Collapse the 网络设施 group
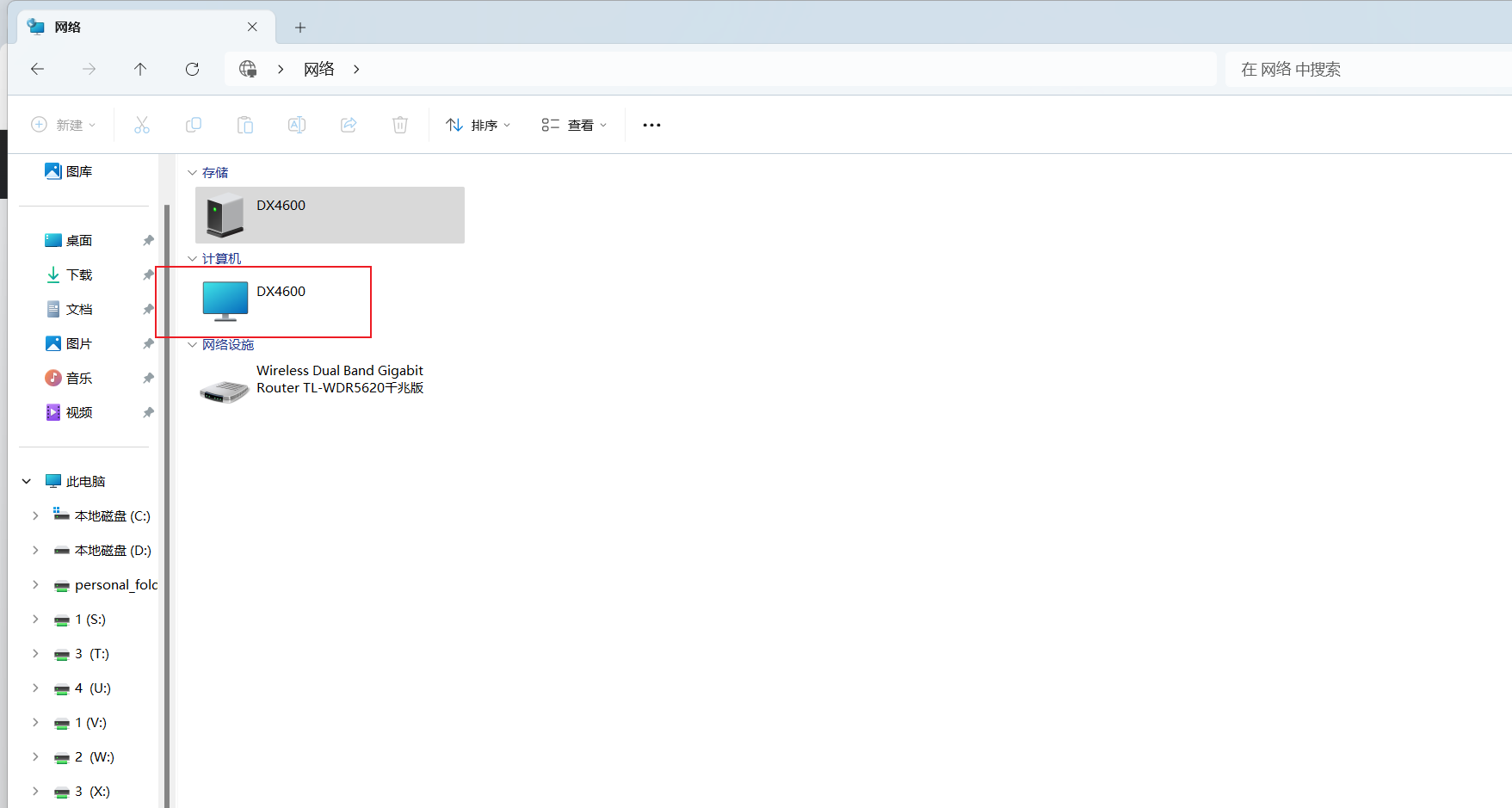The image size is (1512, 808). tap(192, 345)
